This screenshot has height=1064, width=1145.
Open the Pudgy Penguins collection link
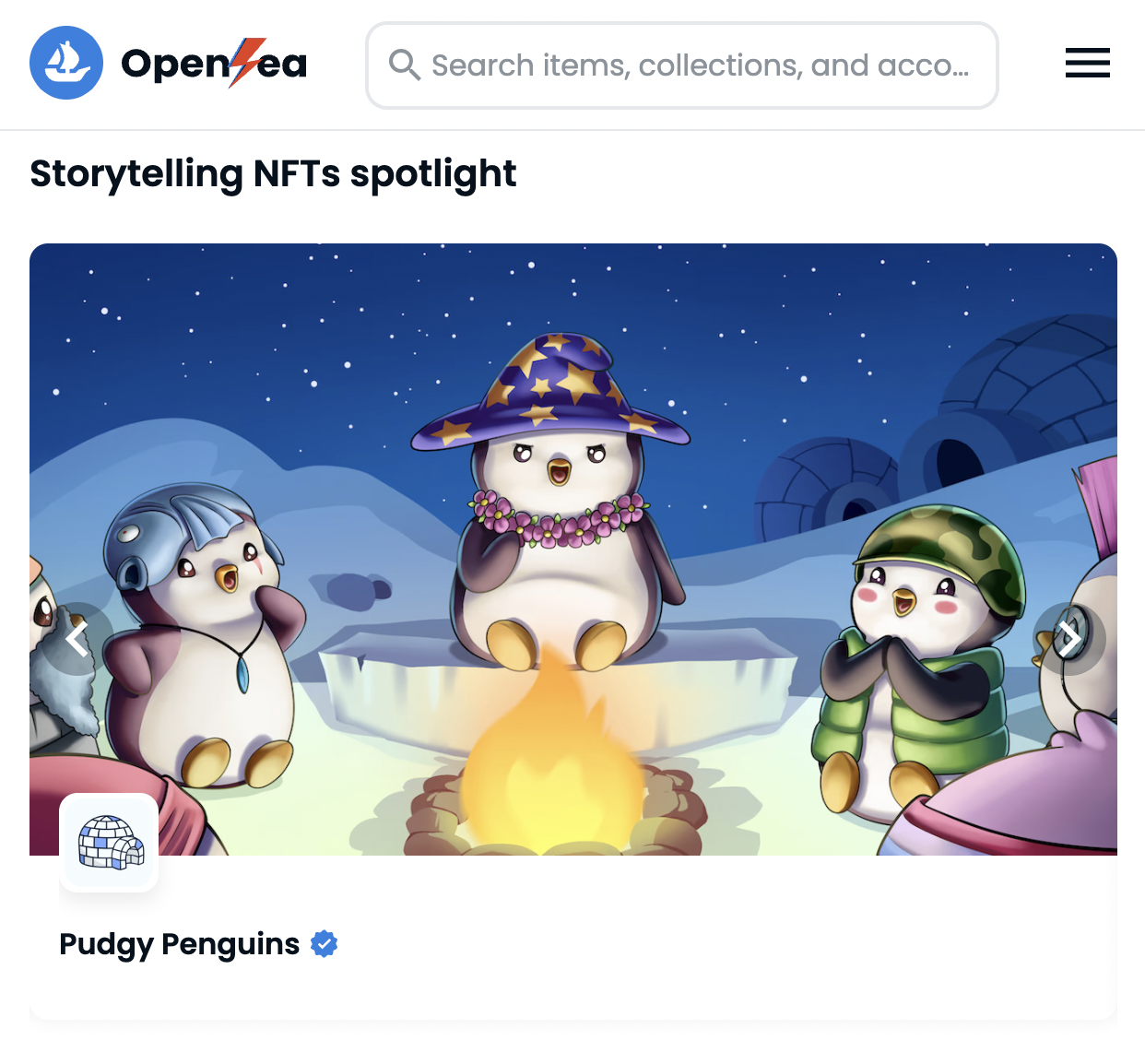179,944
